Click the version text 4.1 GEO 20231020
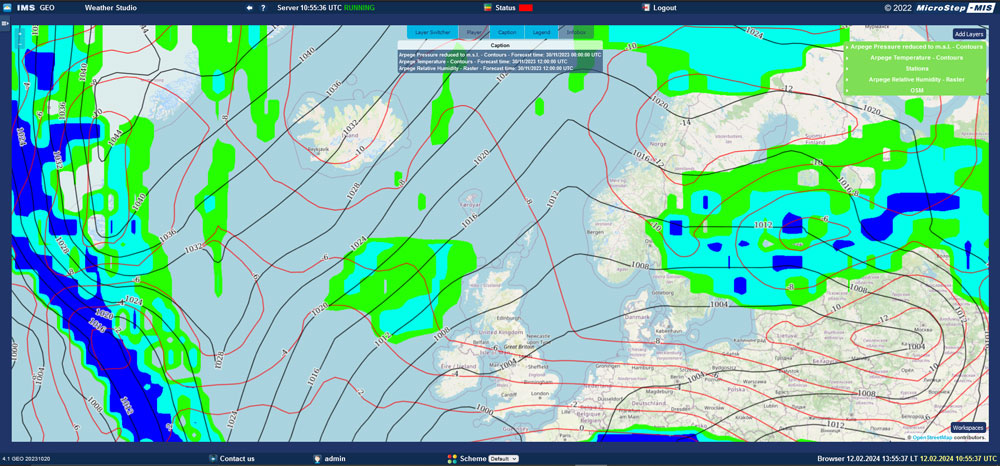 point(26,459)
